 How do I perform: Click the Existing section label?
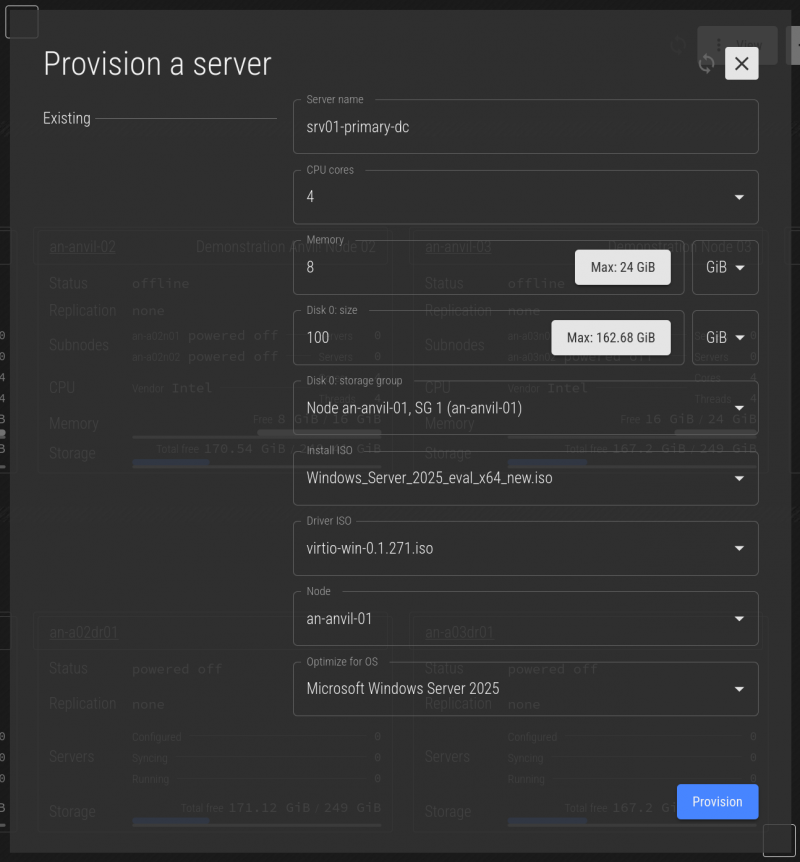click(67, 118)
